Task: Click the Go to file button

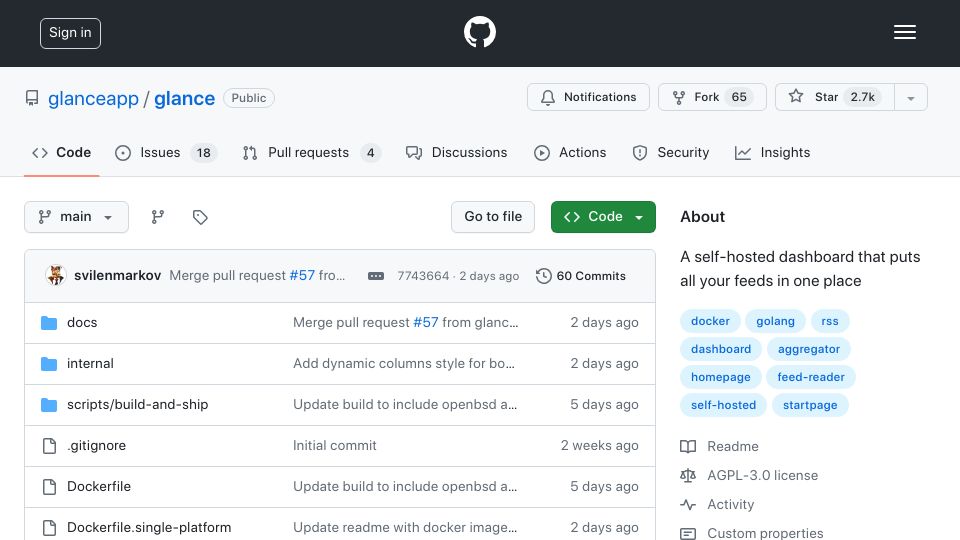Action: tap(493, 217)
